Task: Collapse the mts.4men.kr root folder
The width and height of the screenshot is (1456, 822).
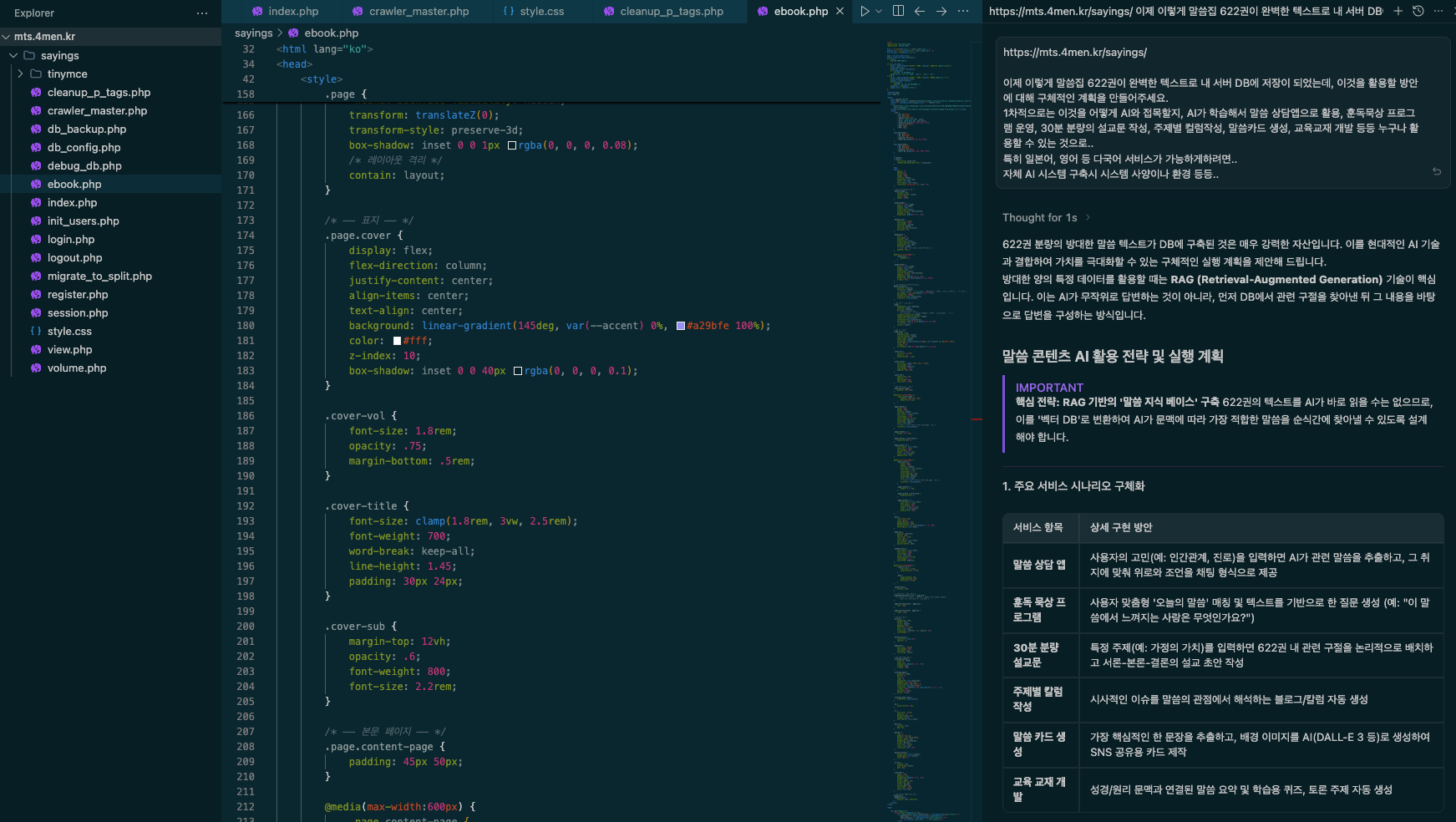Action: (7, 37)
